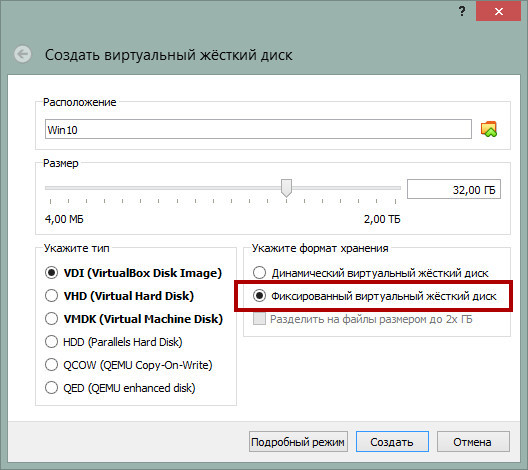Click the help question mark icon
Viewport: 528px width, 470px height.
pos(462,11)
